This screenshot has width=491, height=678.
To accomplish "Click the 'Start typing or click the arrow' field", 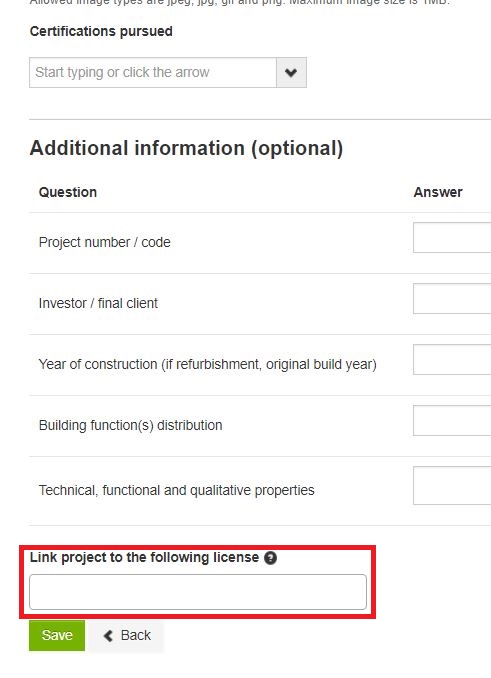I will [153, 72].
